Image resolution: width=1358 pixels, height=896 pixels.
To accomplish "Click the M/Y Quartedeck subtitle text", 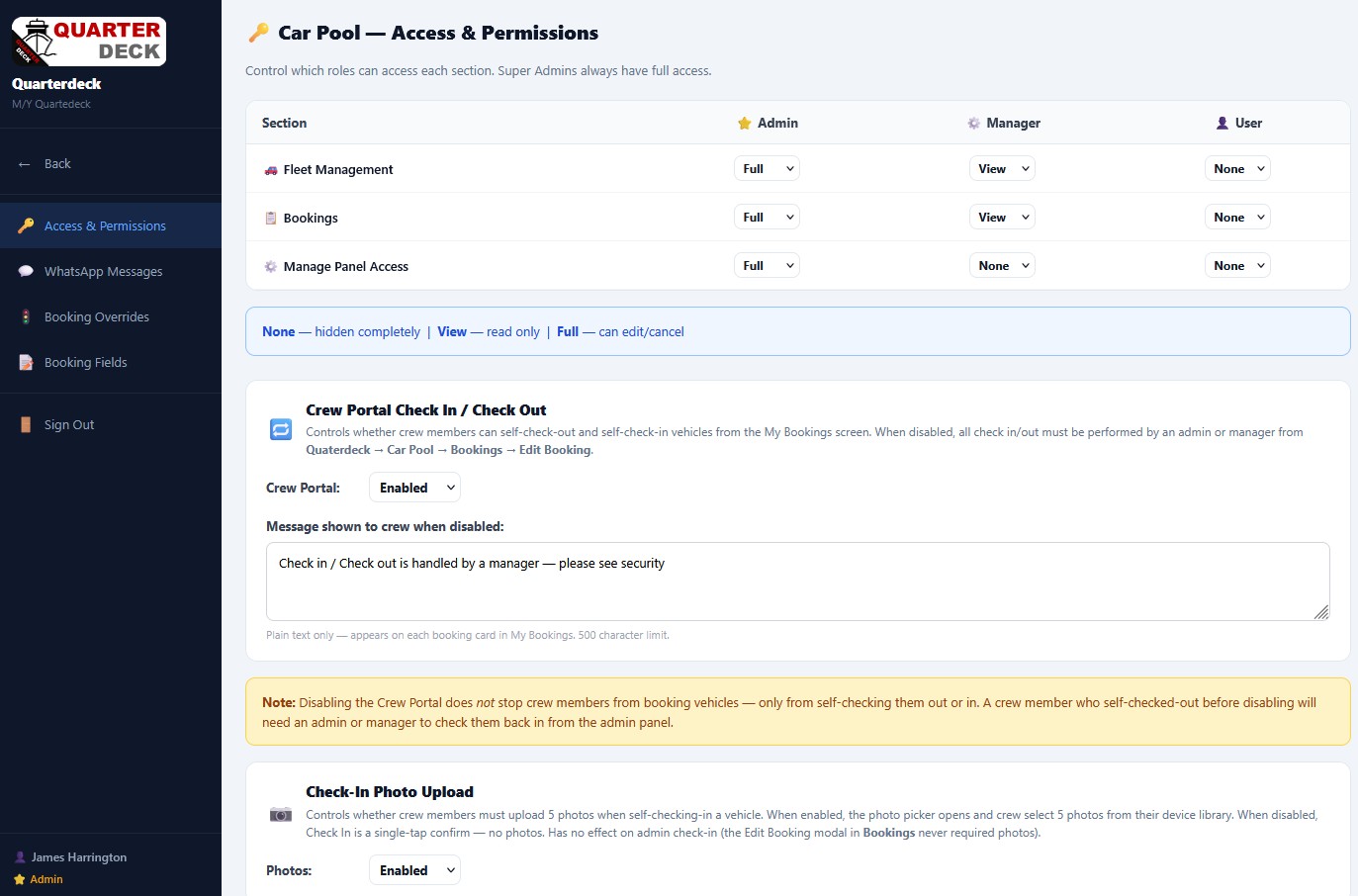I will [51, 104].
